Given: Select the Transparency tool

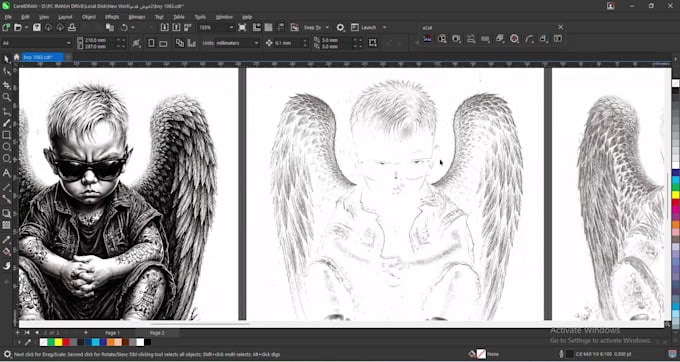Looking at the screenshot, I should [x=7, y=225].
